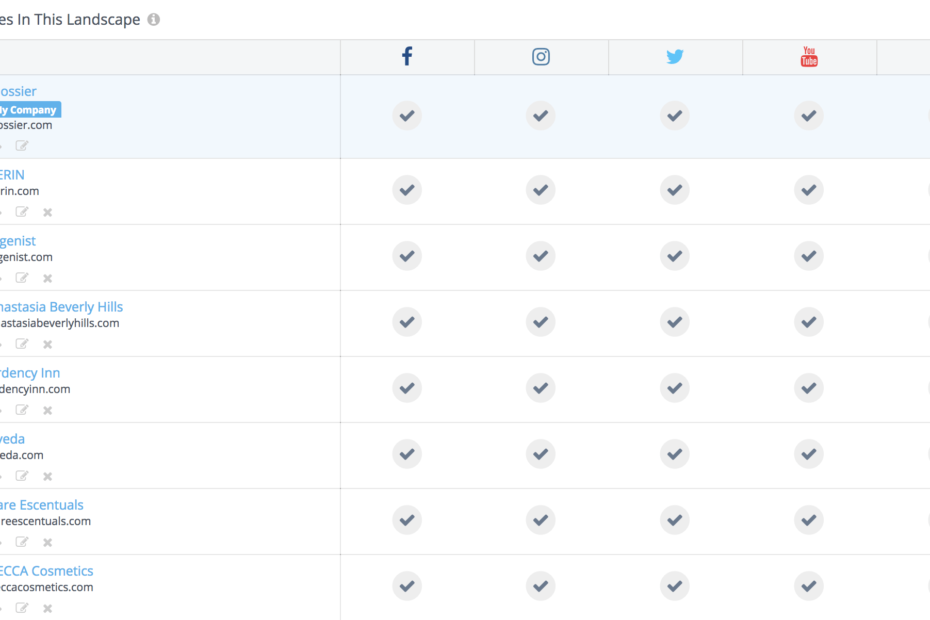Edit the Anastasia Beverly Hills entry
Viewport: 930px width, 620px height.
coord(22,344)
